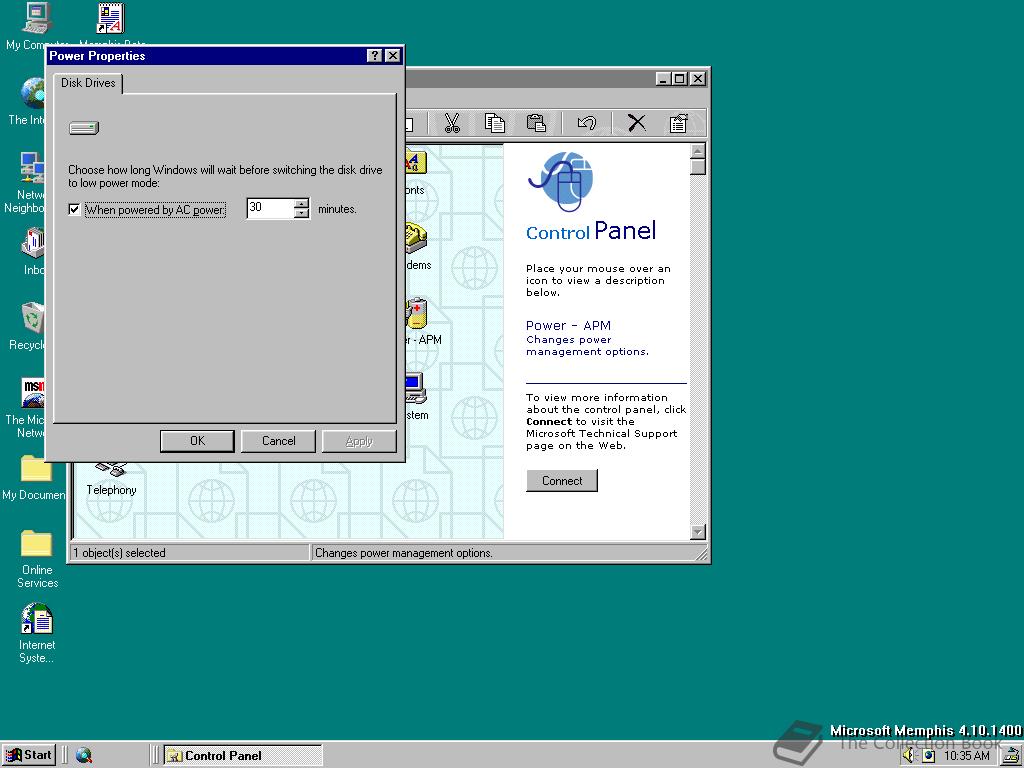Click the Delete toolbar icon
Screen dimensions: 1024x768
(636, 123)
